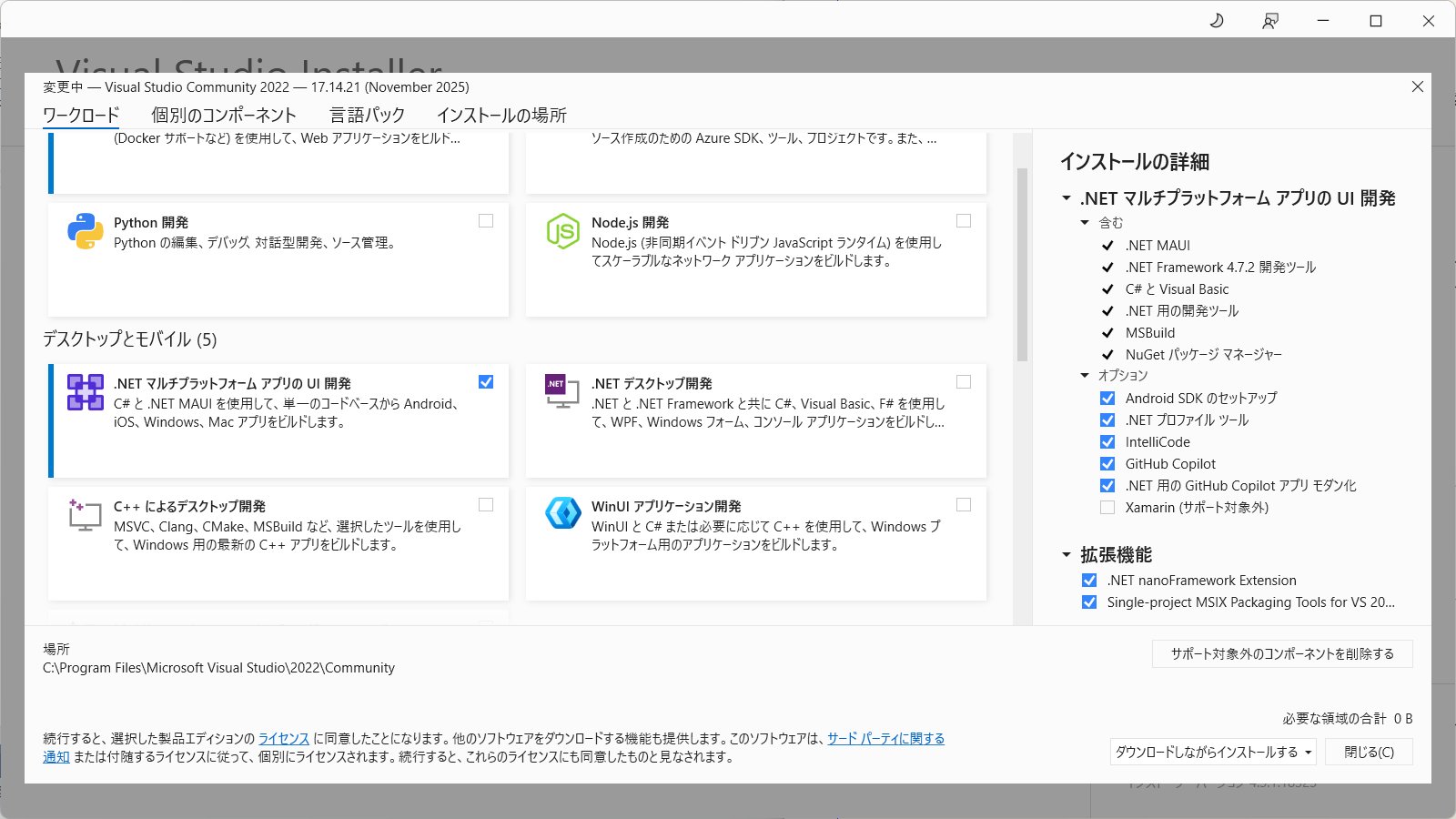
Task: Click the Python development workload icon
Action: (x=85, y=231)
